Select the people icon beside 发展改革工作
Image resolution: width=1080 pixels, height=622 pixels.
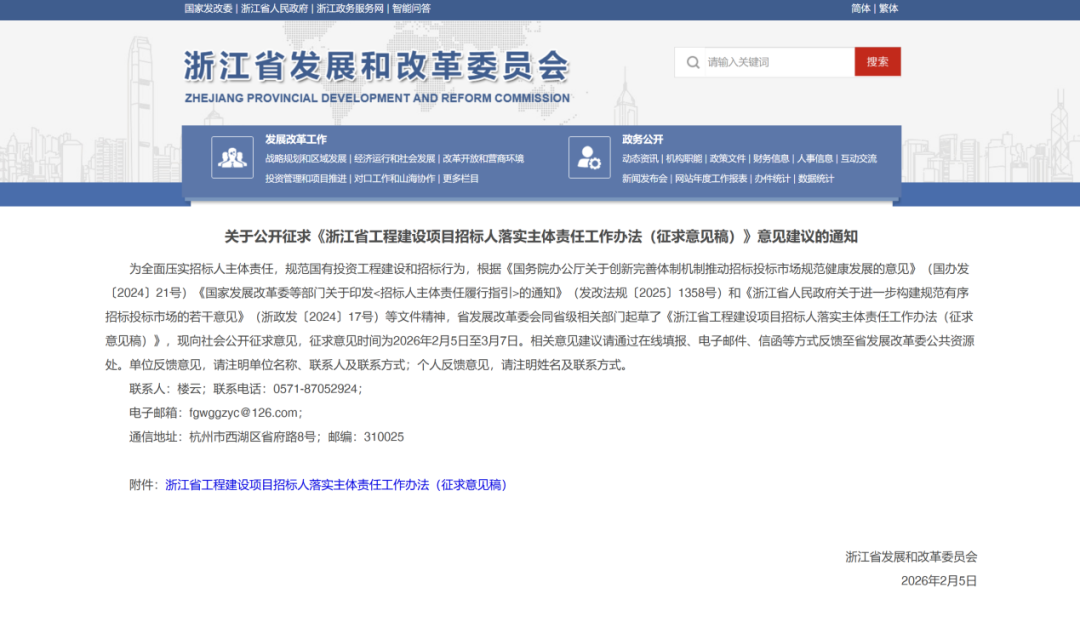(232, 156)
